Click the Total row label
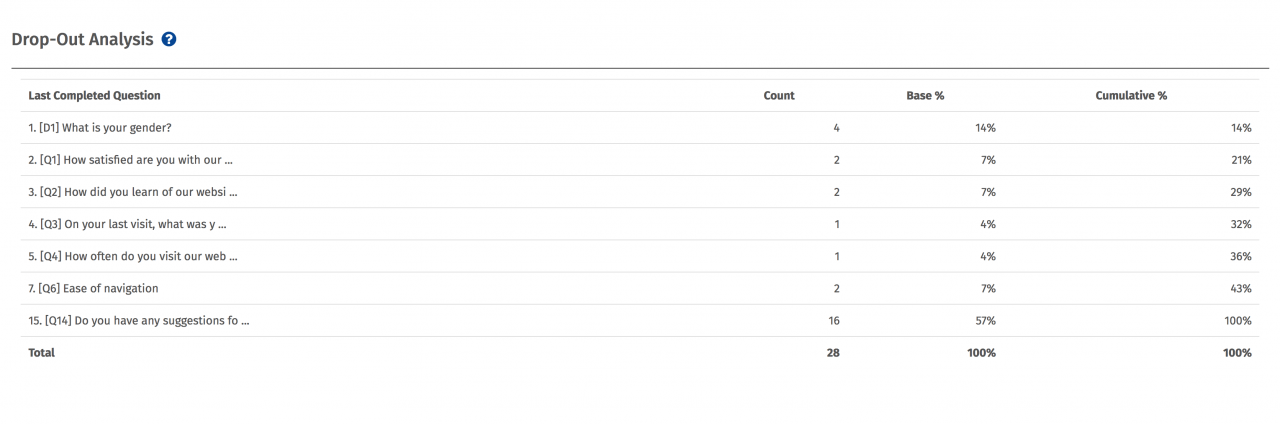The image size is (1280, 424). [x=42, y=353]
